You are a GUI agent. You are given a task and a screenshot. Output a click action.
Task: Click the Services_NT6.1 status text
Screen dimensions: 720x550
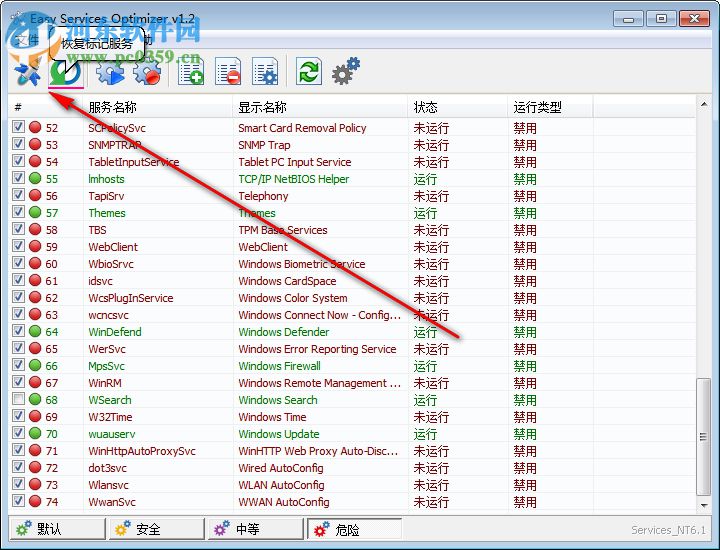click(x=668, y=530)
